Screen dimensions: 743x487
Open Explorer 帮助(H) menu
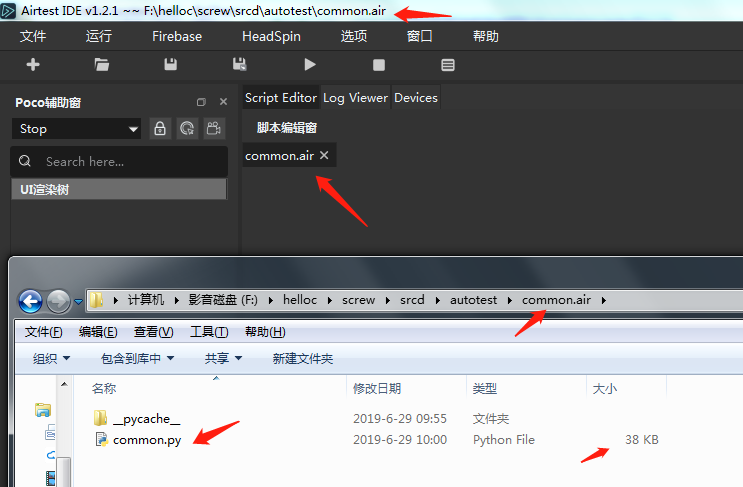(265, 332)
